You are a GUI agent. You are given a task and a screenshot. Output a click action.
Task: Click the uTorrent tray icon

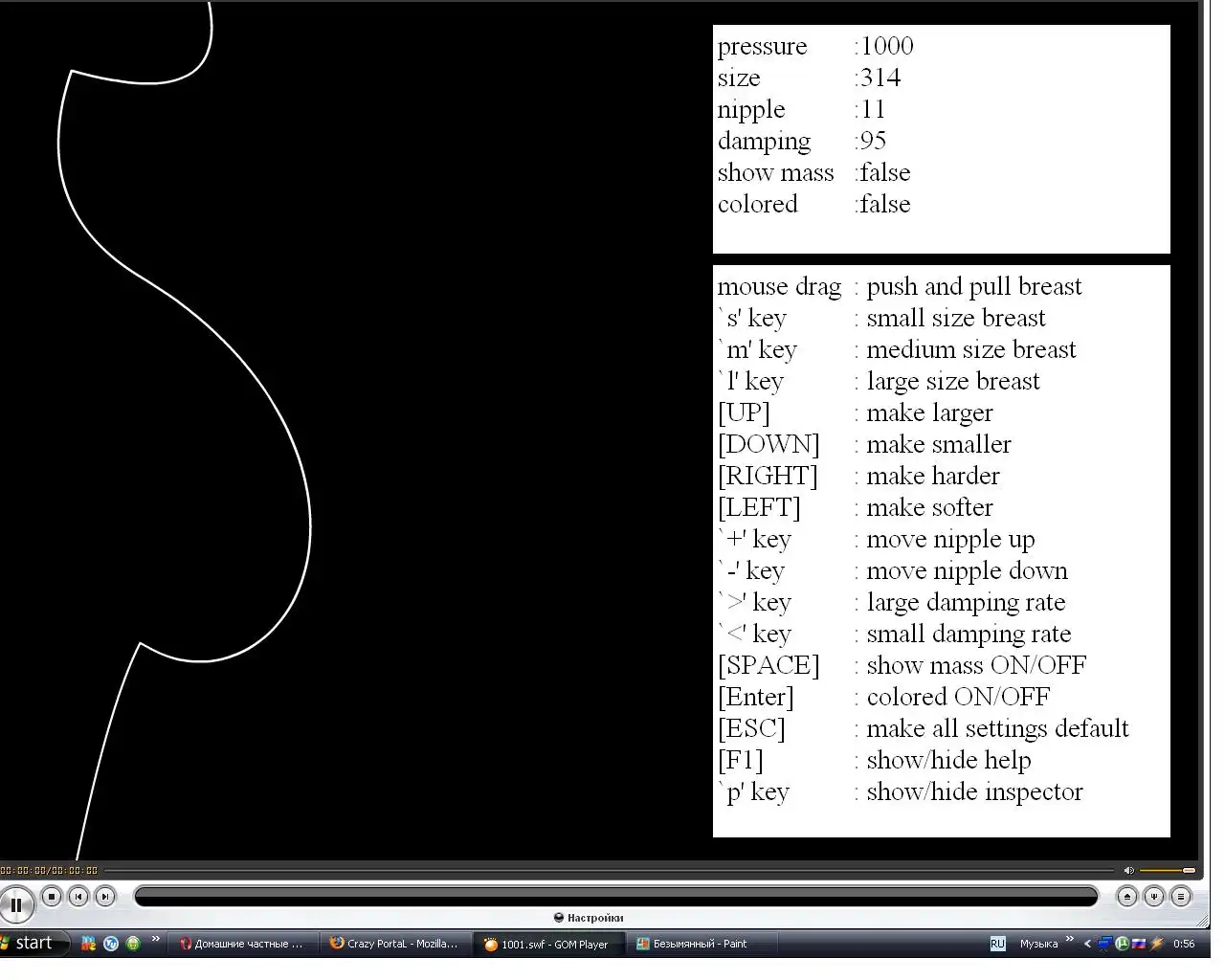coord(1123,944)
